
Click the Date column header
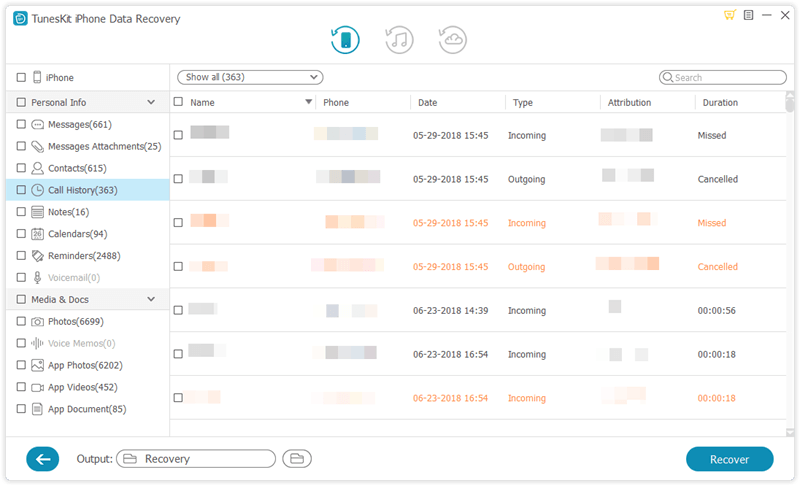tap(428, 103)
